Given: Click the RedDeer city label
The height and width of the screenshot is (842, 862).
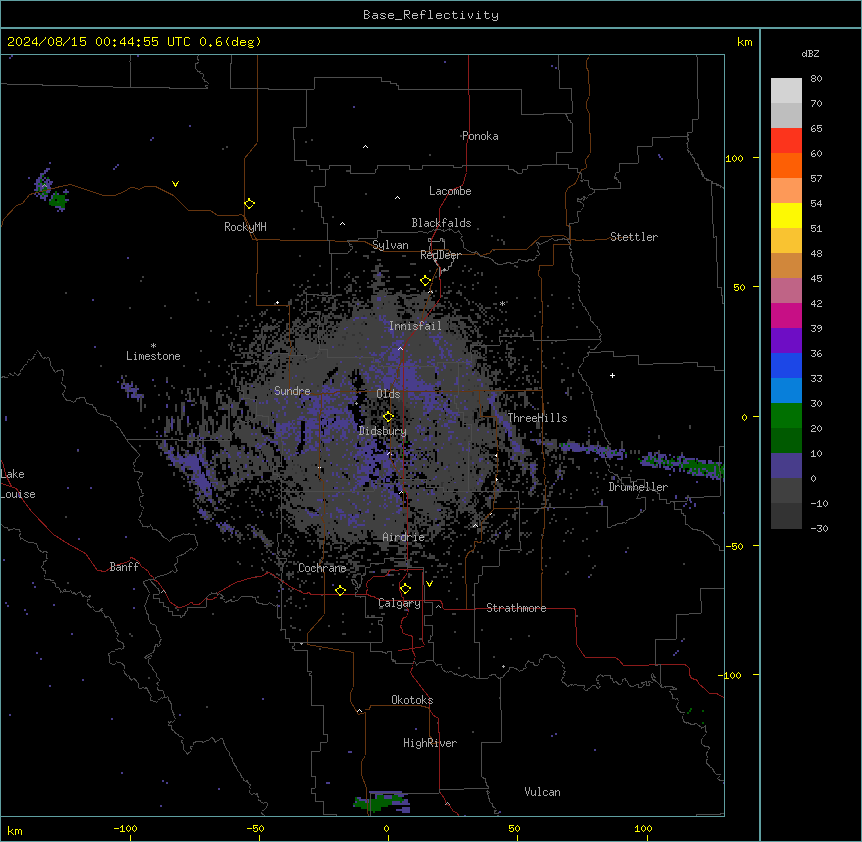Looking at the screenshot, I should pyautogui.click(x=440, y=255).
